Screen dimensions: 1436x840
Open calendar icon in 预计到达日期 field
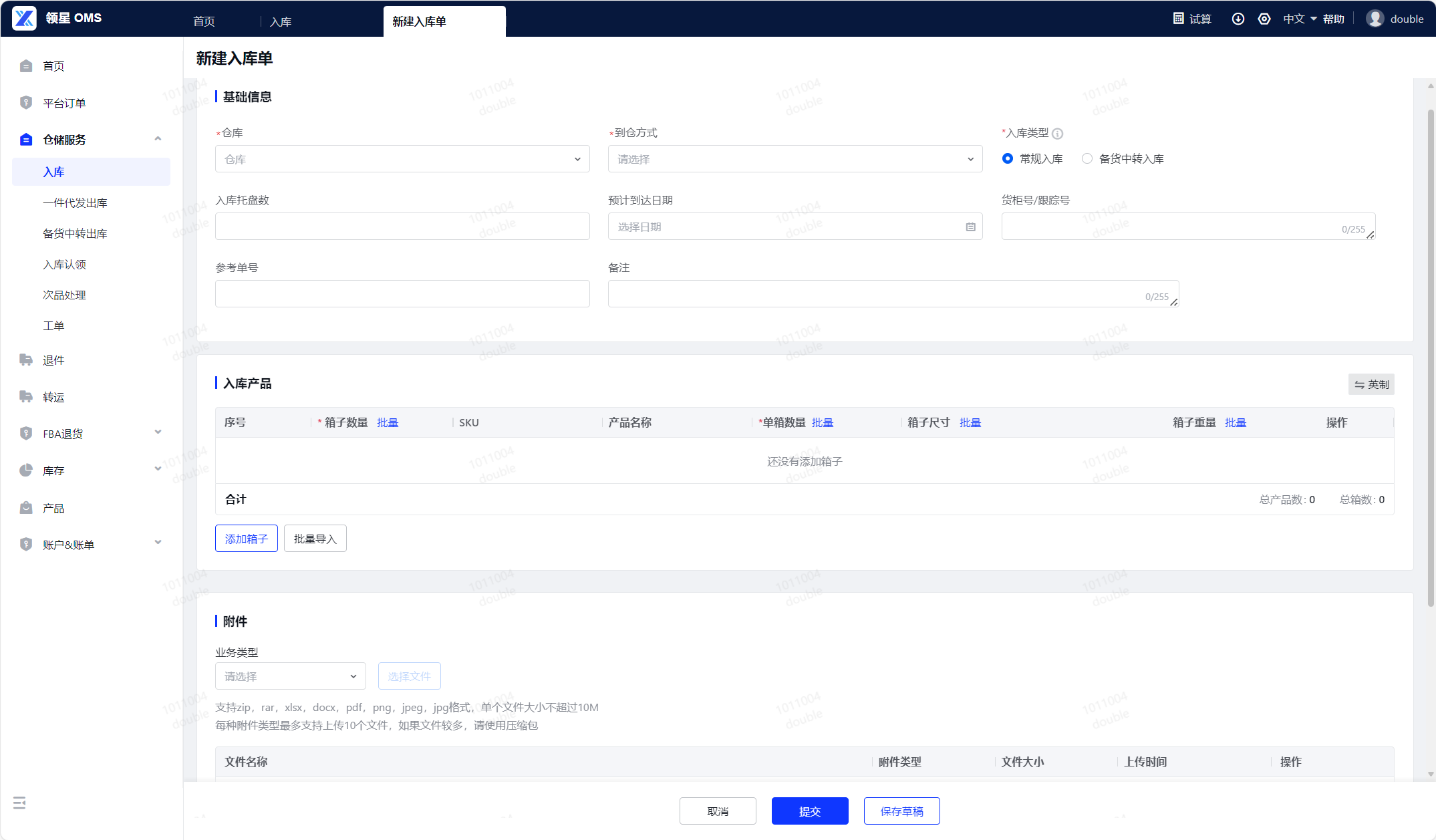[971, 227]
